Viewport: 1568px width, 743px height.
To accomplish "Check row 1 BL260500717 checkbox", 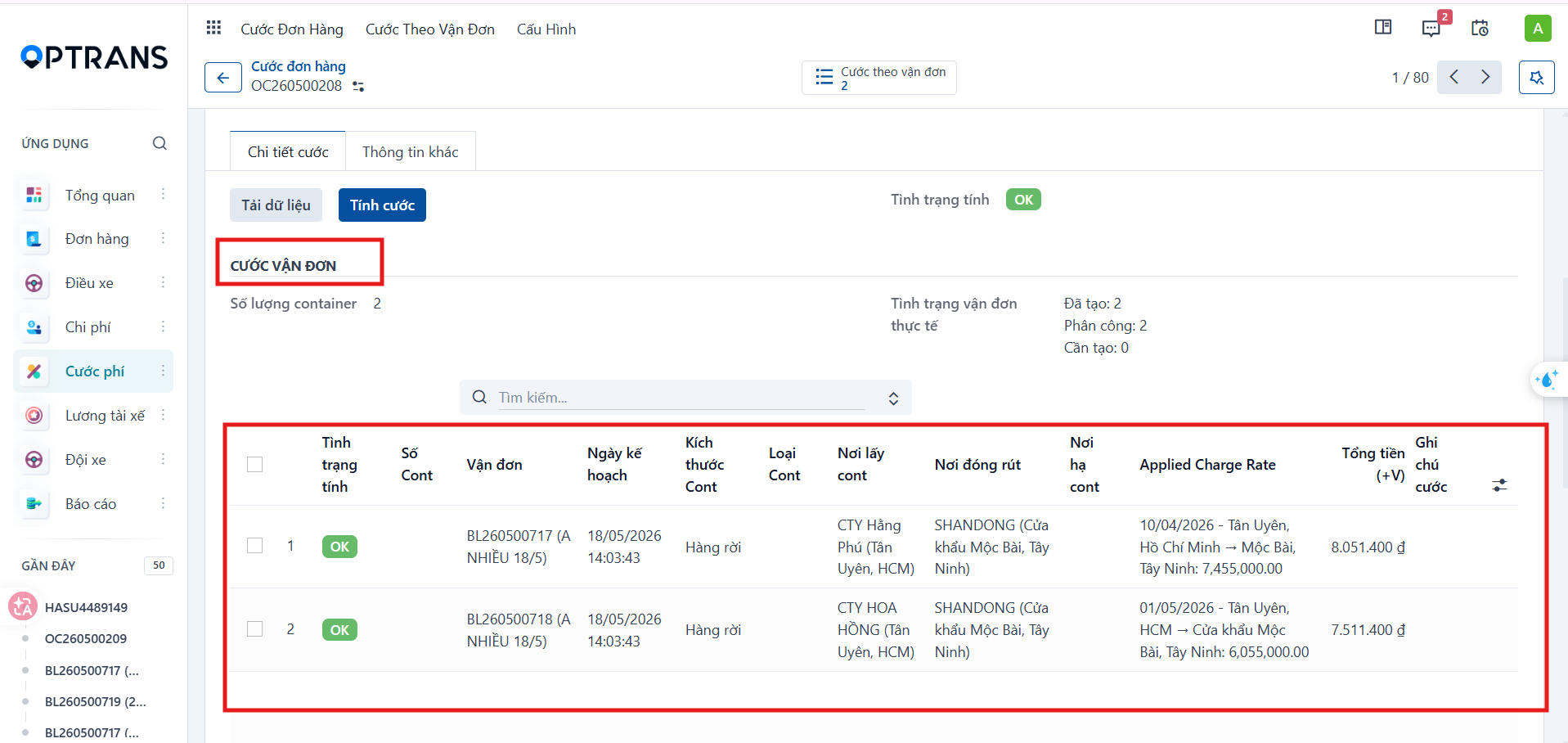I will 255,546.
